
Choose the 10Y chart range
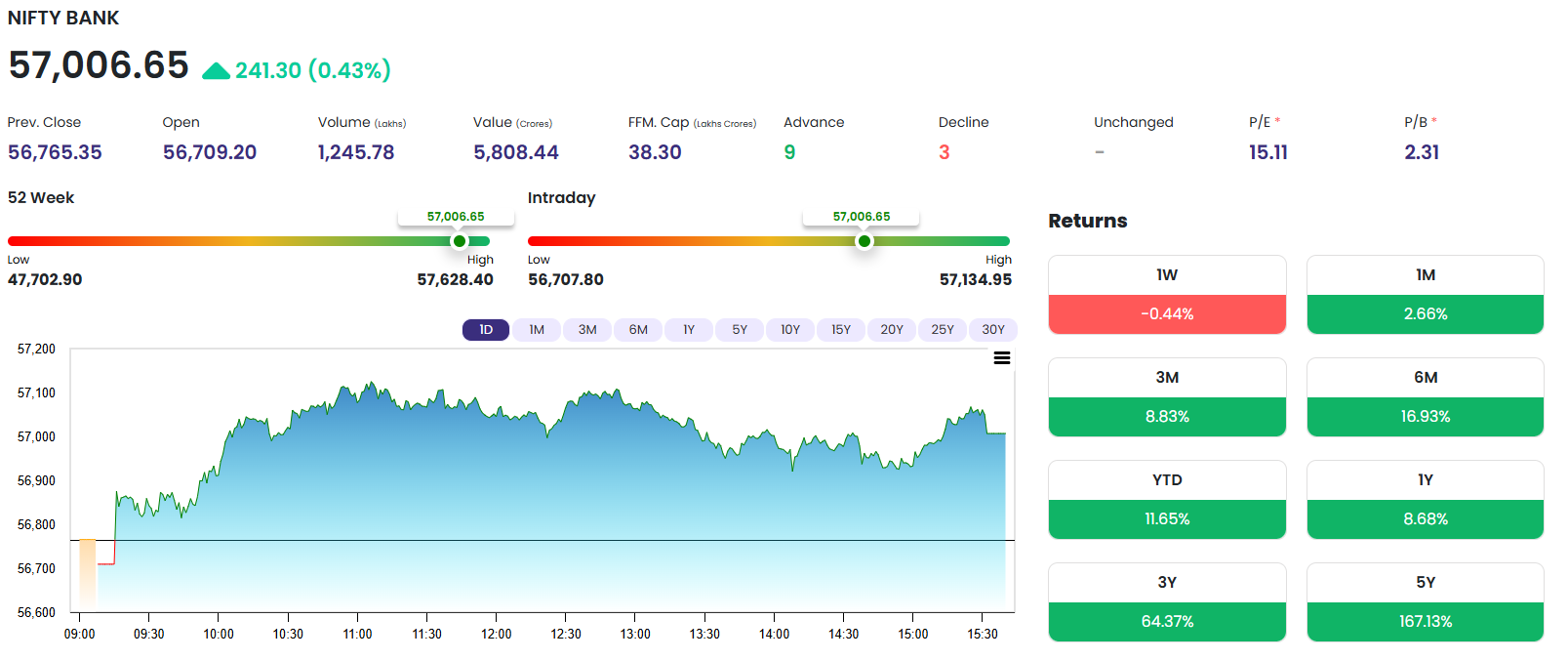[x=790, y=330]
